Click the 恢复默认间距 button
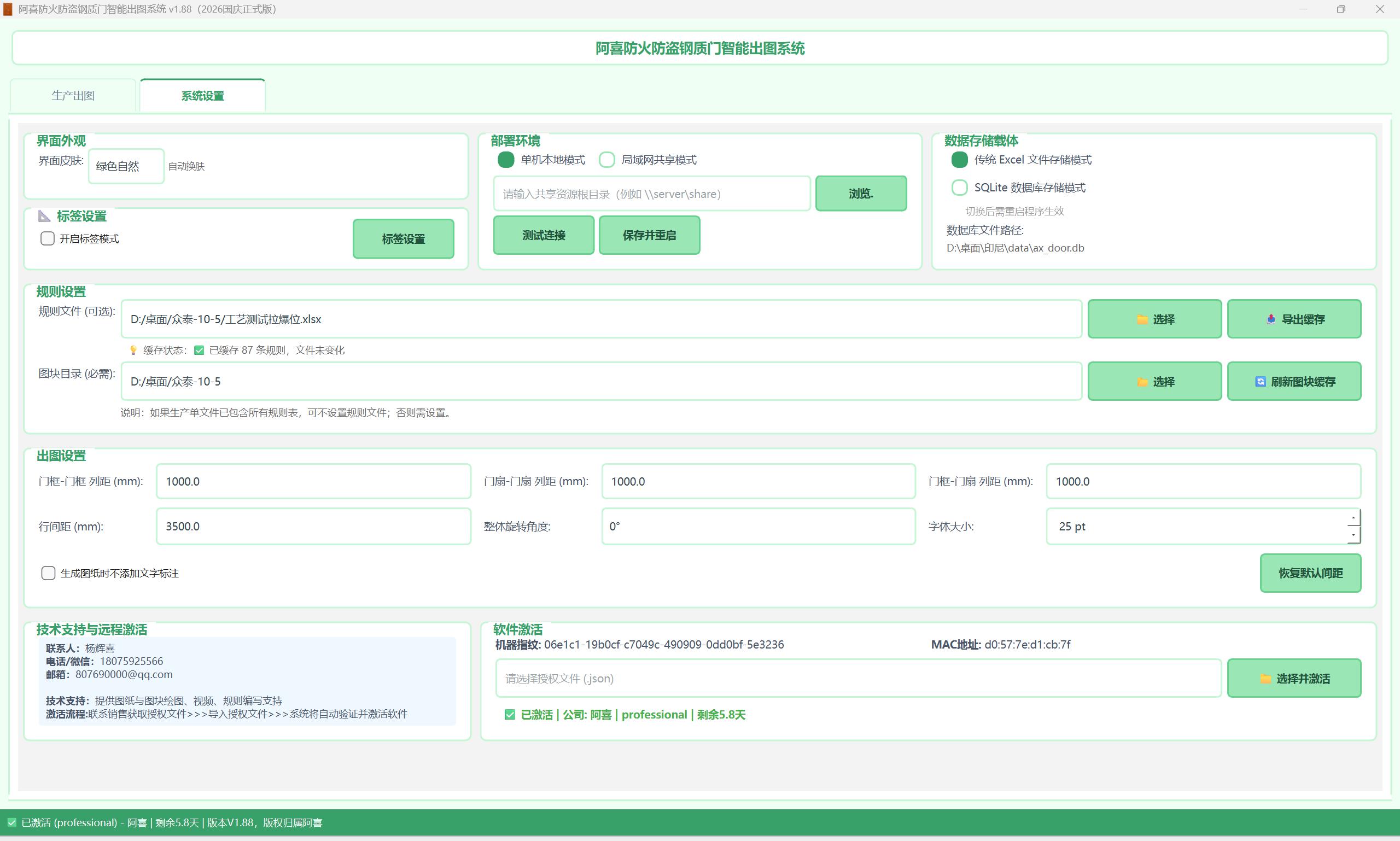Viewport: 1400px width, 841px height. (1310, 573)
